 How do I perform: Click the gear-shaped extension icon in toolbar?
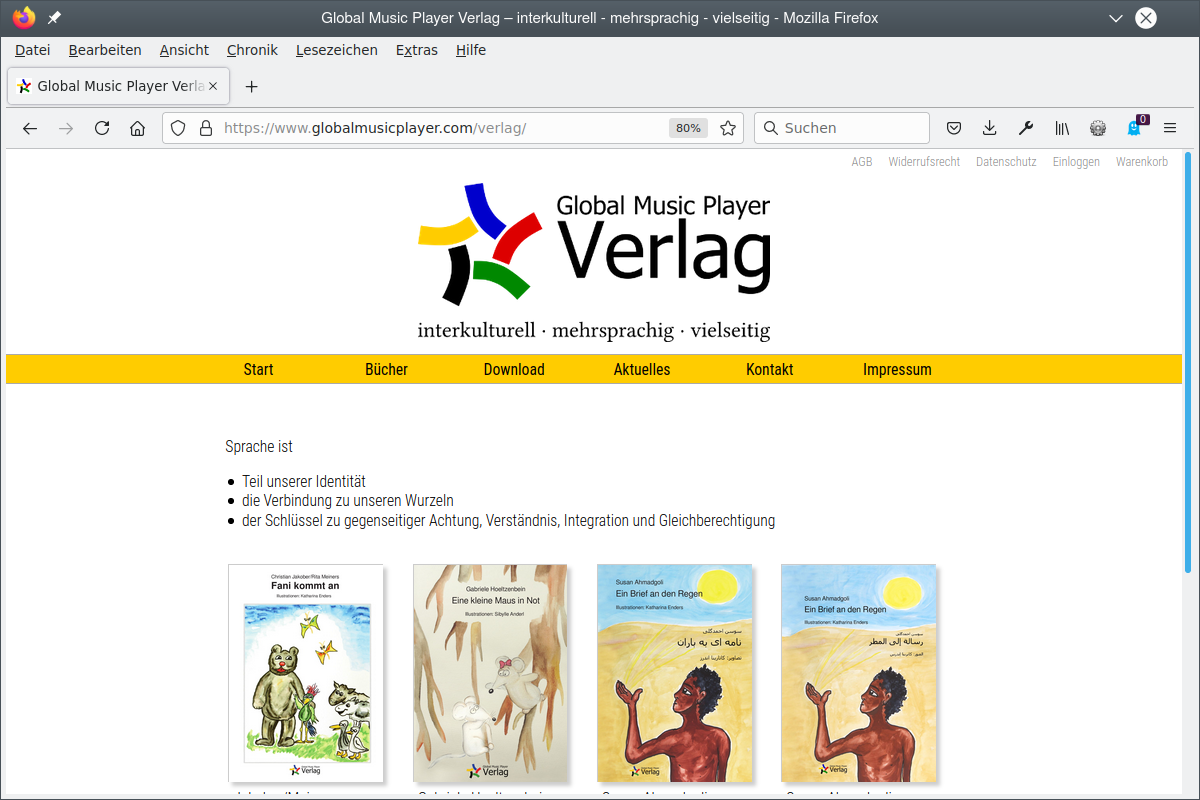pos(1098,128)
